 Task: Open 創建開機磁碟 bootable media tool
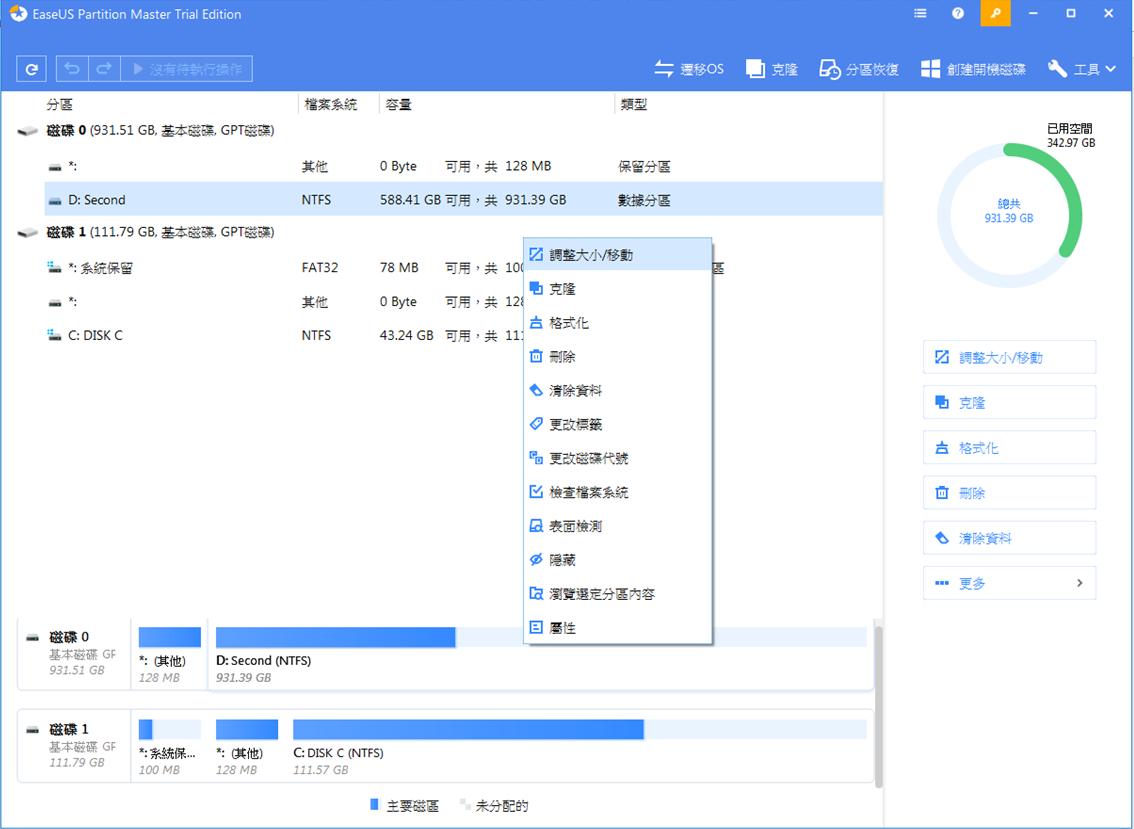973,69
